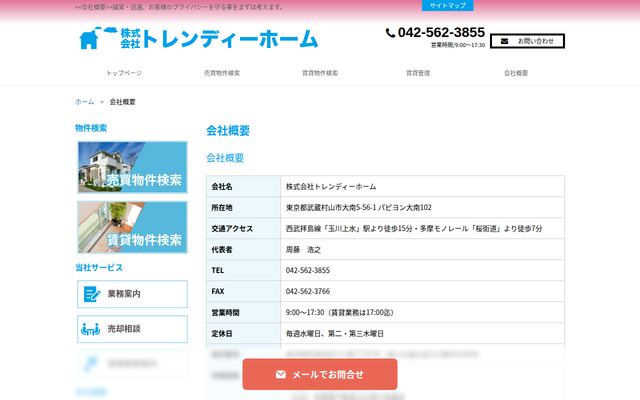This screenshot has height=400, width=640.
Task: Click the phone icon beside 042-562-3855
Action: [390, 33]
